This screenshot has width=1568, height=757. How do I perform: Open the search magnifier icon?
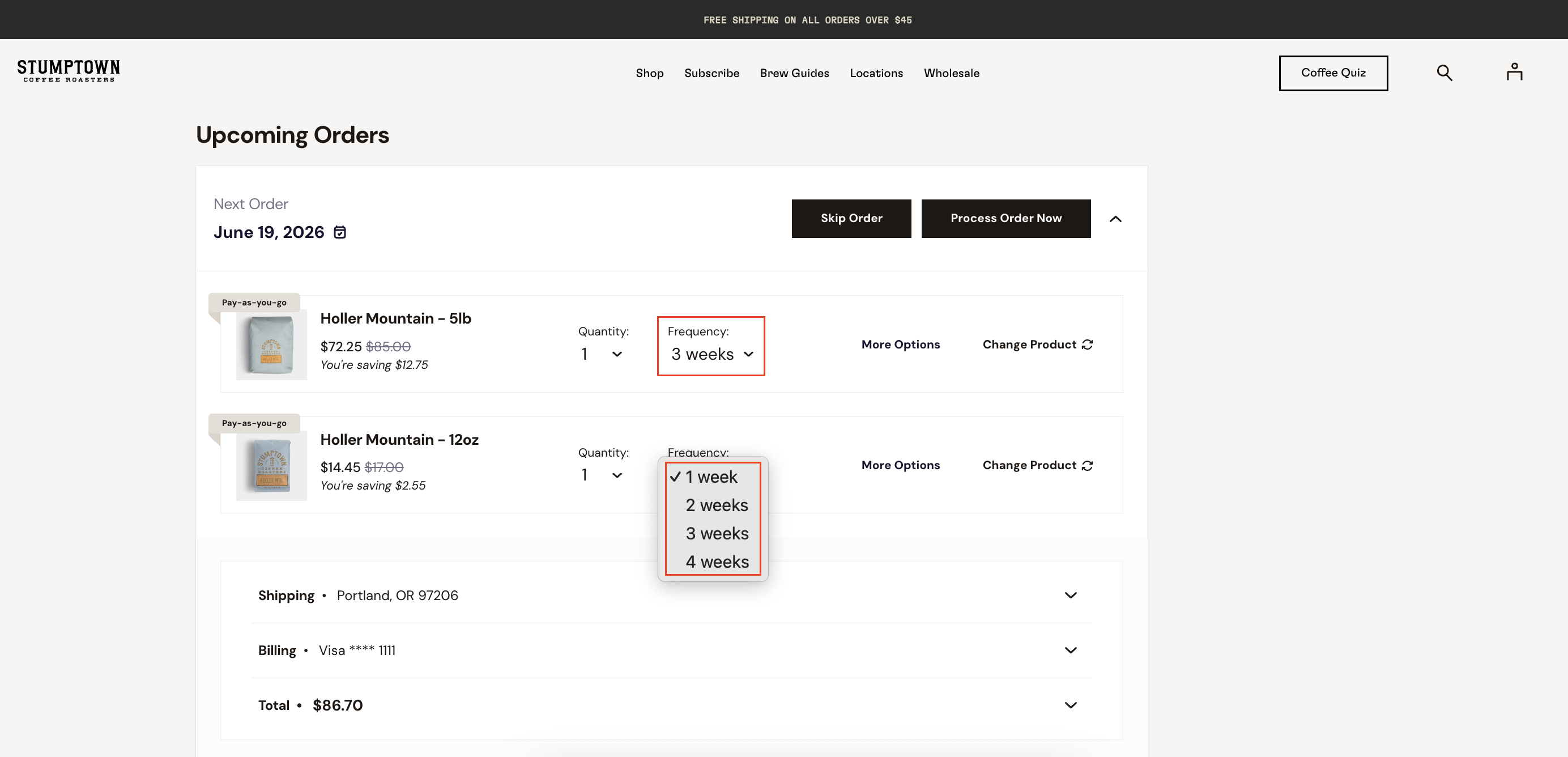coord(1445,73)
